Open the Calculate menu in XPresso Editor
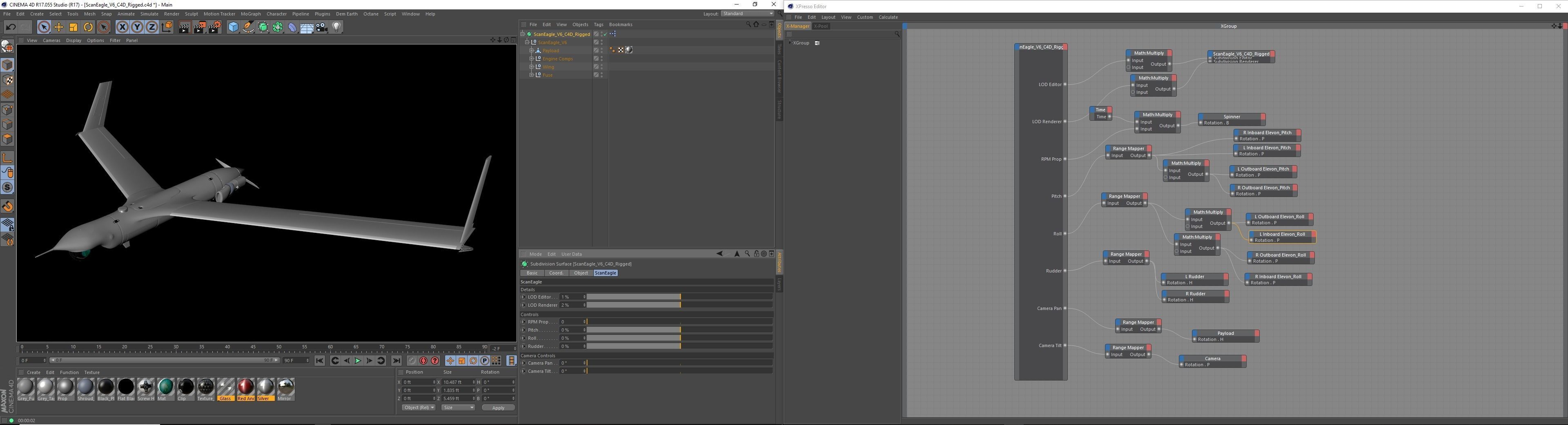Image resolution: width=1568 pixels, height=425 pixels. tap(888, 17)
